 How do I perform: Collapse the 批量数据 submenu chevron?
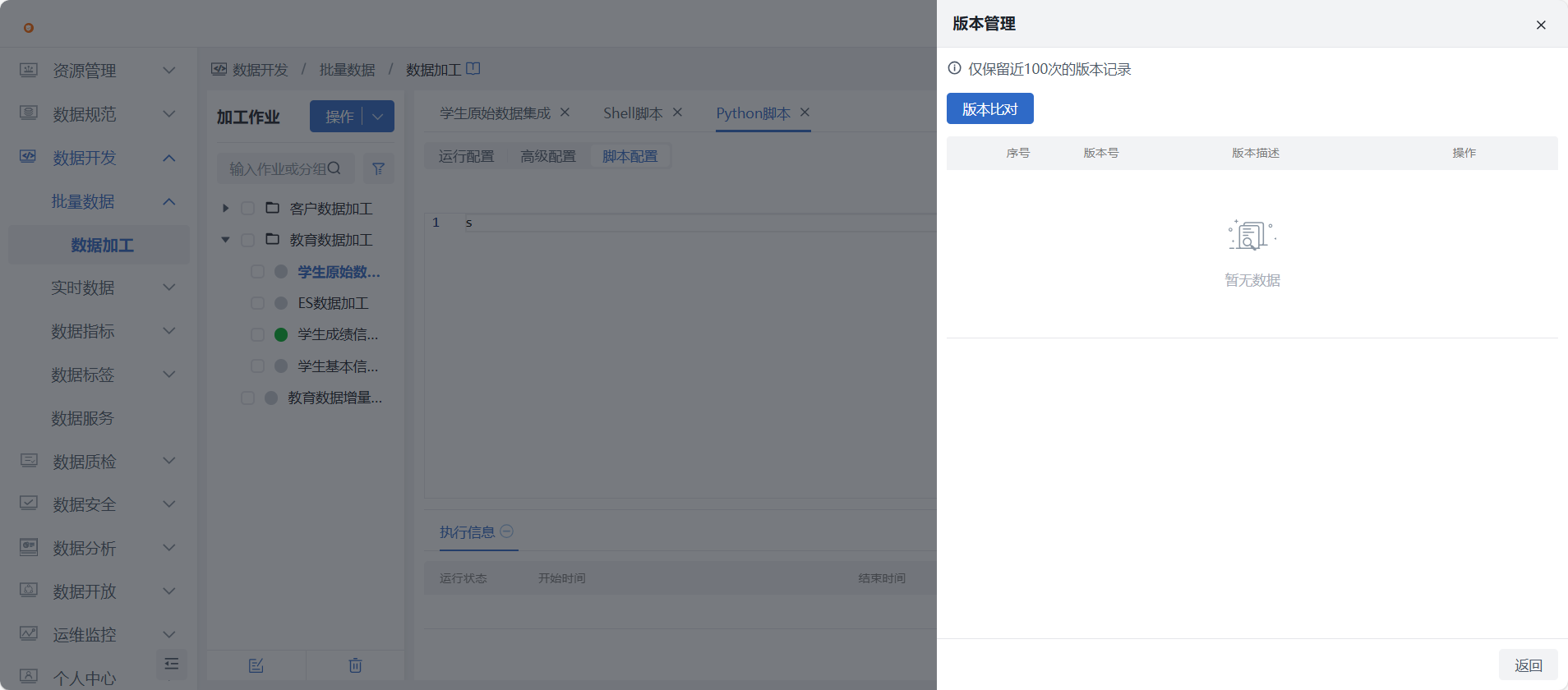point(169,201)
